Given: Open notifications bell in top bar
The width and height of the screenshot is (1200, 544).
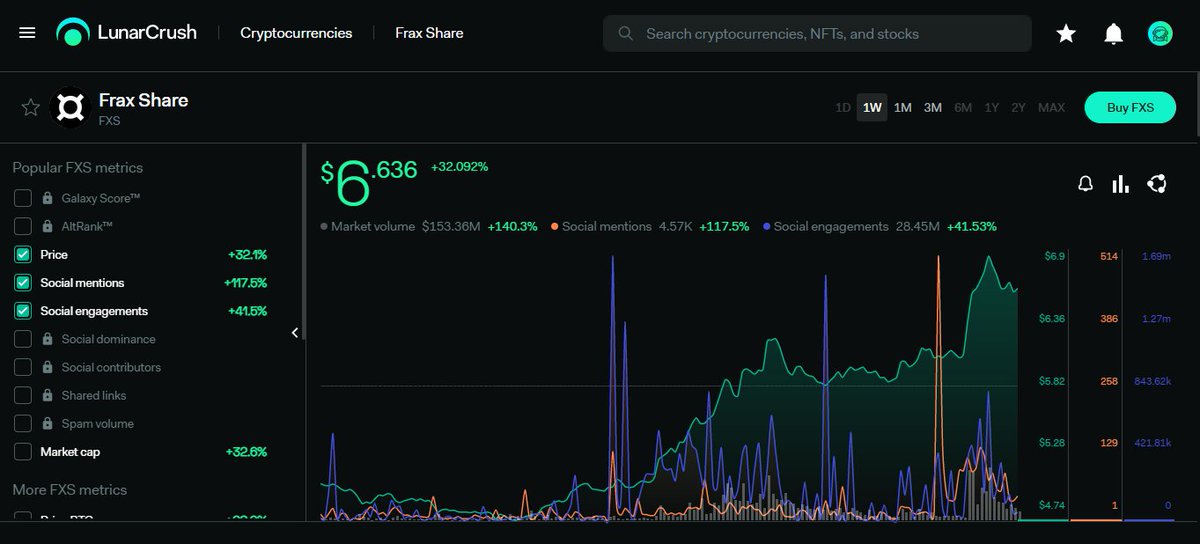Looking at the screenshot, I should pyautogui.click(x=1113, y=33).
